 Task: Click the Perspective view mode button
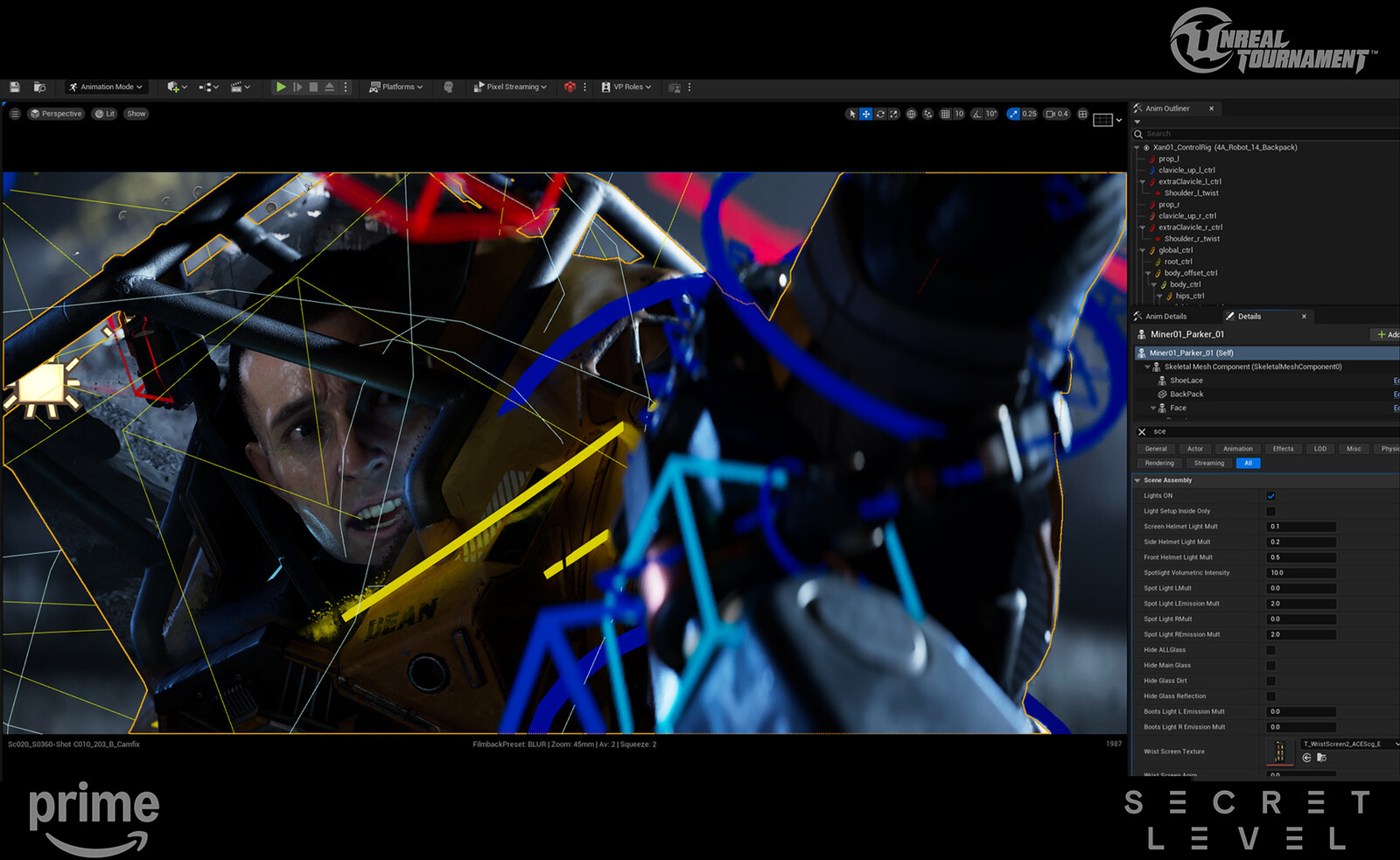[56, 114]
